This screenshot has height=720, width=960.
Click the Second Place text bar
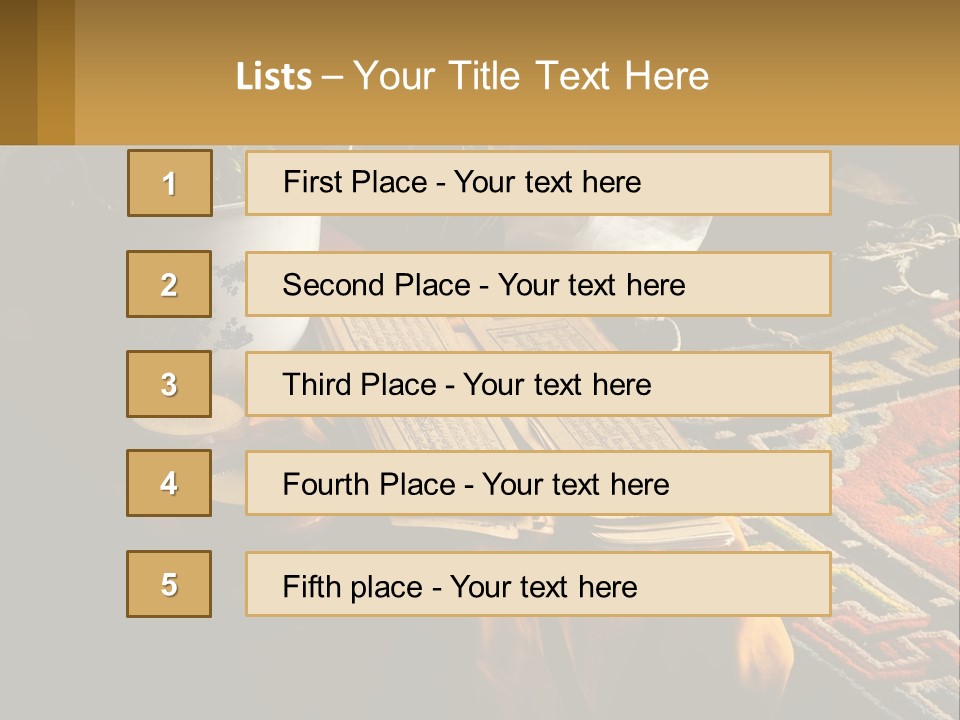pyautogui.click(x=538, y=284)
